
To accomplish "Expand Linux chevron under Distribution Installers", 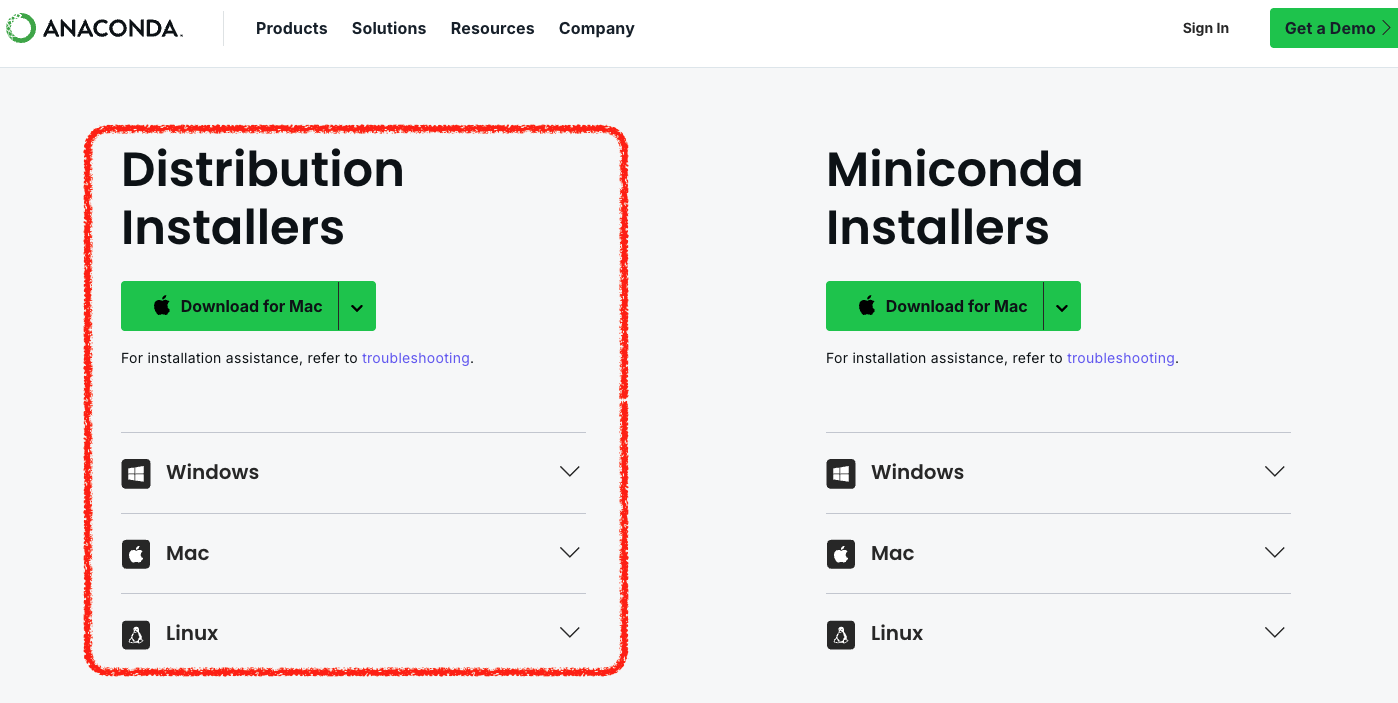I will click(x=570, y=632).
